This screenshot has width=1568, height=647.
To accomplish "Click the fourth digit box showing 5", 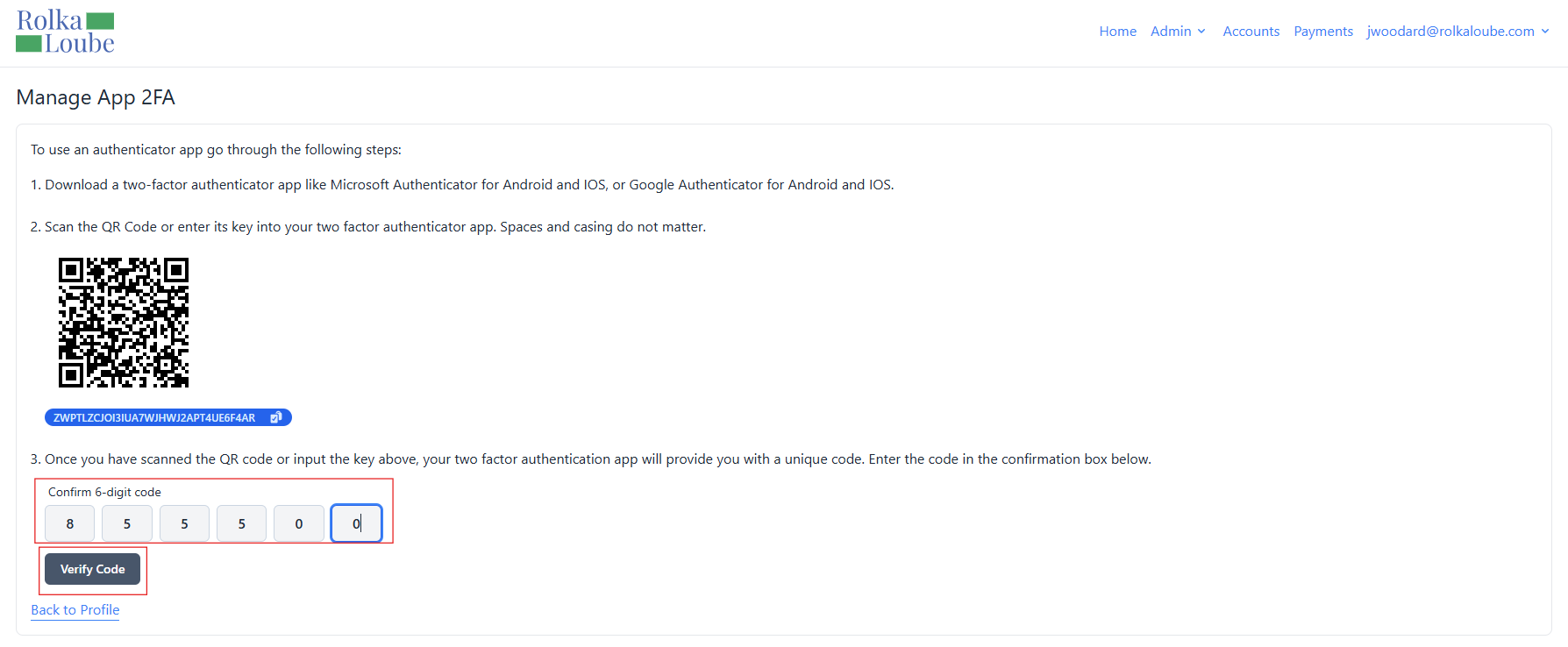I will coord(242,523).
